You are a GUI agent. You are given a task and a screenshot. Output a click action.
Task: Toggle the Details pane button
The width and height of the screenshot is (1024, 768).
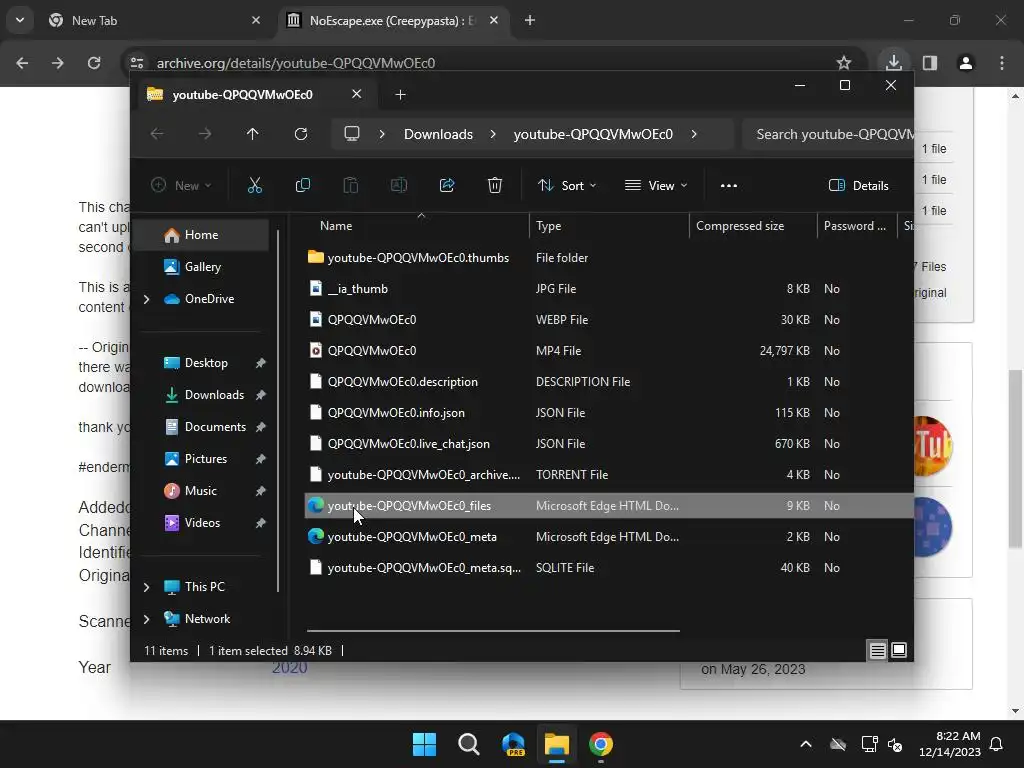(x=858, y=185)
